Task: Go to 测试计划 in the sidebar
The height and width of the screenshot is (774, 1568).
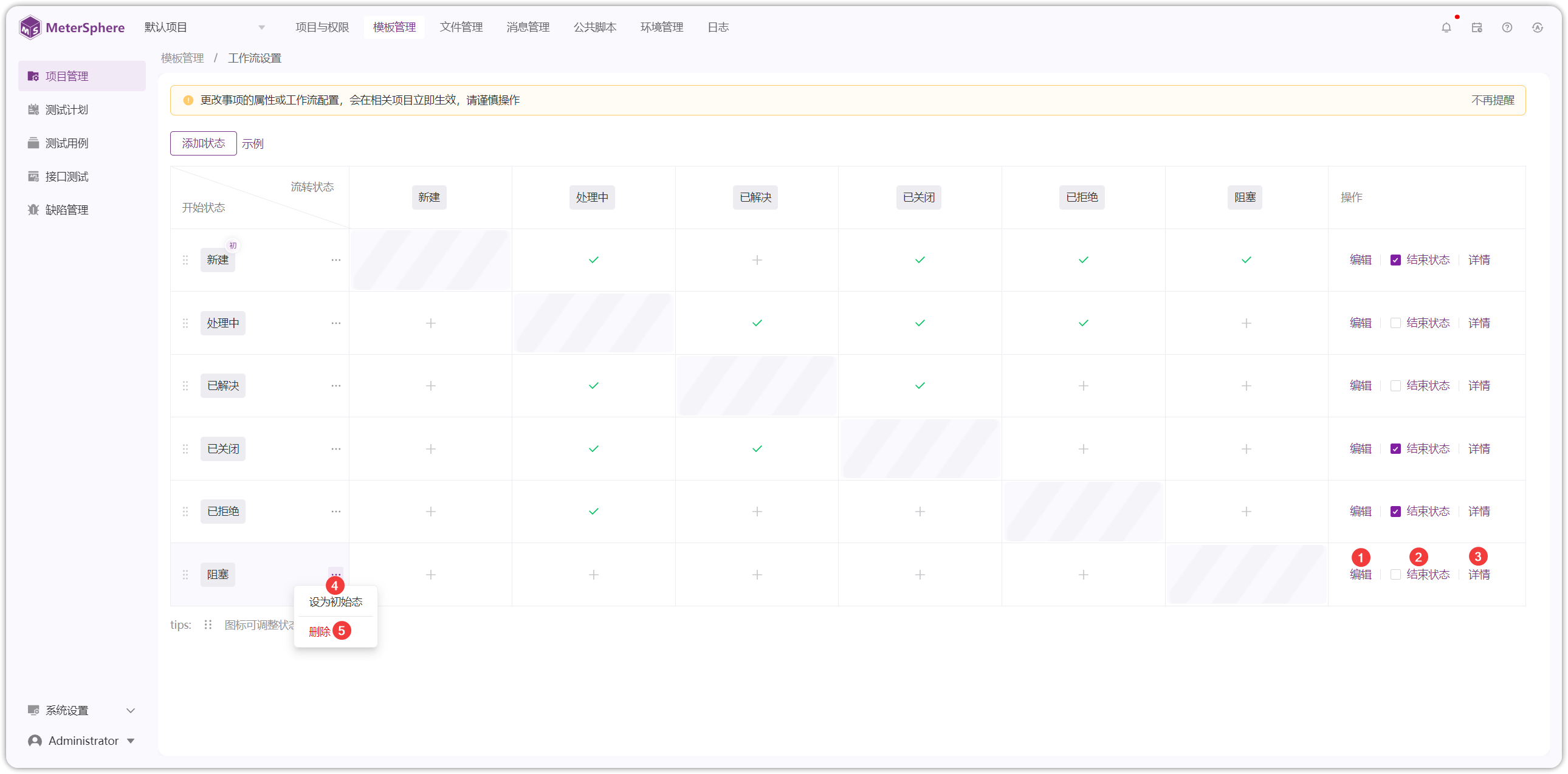Action: pos(81,109)
